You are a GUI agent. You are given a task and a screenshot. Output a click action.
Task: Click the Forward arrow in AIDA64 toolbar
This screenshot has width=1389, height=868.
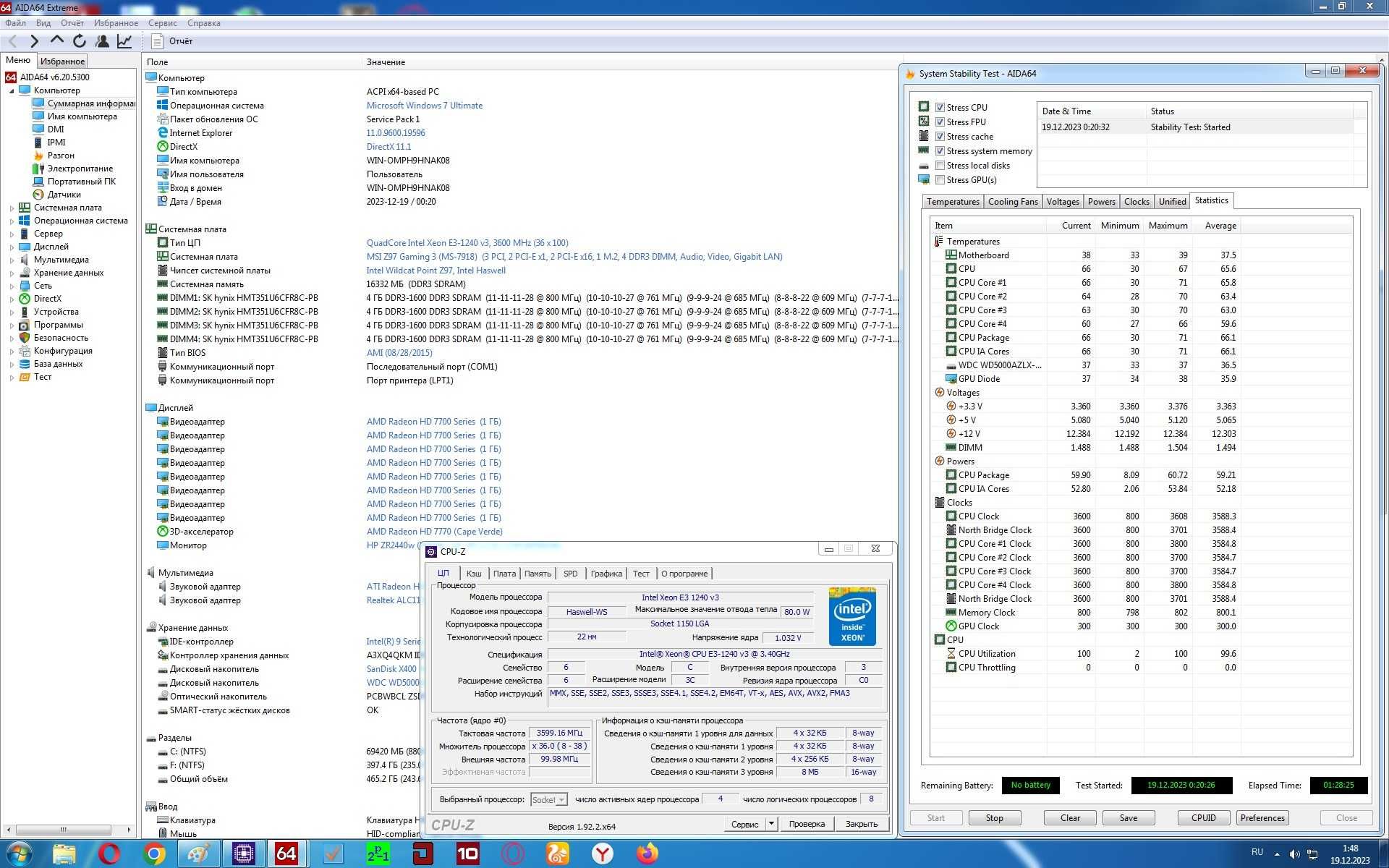pos(34,41)
